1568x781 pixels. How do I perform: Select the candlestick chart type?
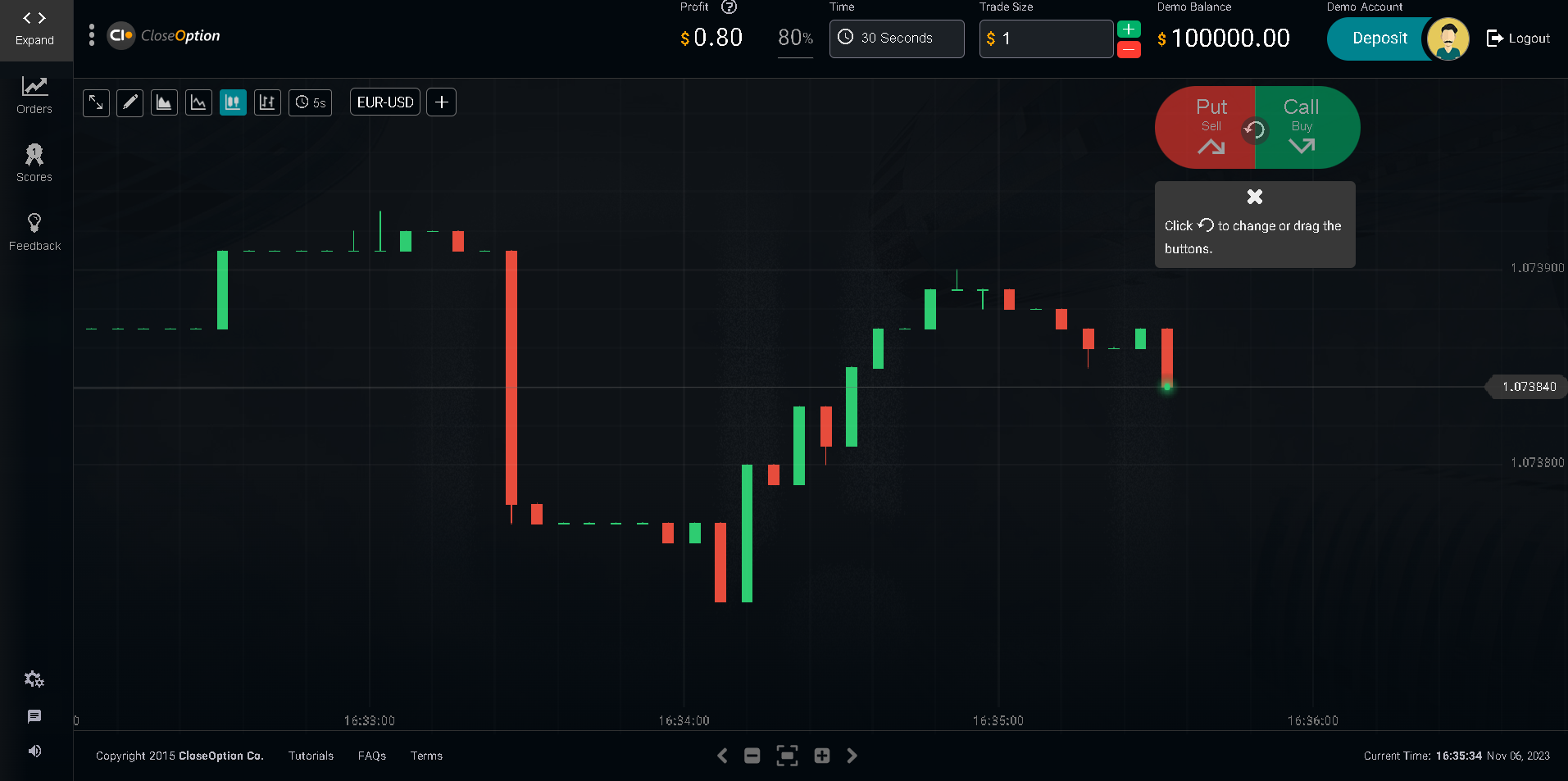click(x=233, y=102)
